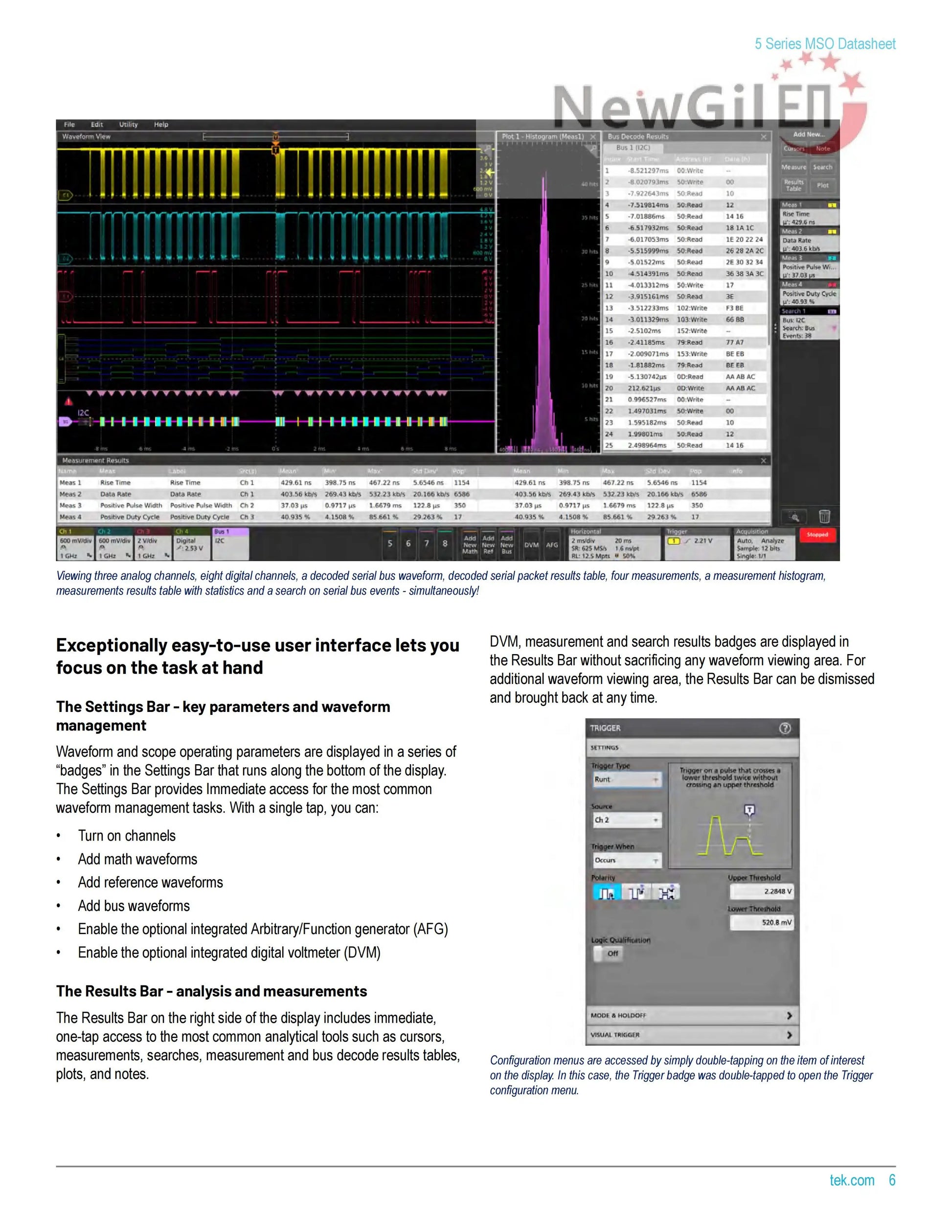The image size is (952, 1232).
Task: Click the Channel 1 waveform handle
Action: (x=66, y=195)
